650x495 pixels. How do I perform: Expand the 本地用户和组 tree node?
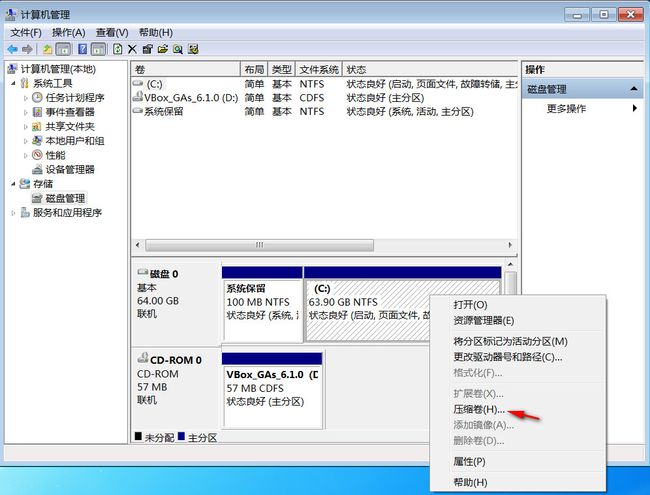25,141
